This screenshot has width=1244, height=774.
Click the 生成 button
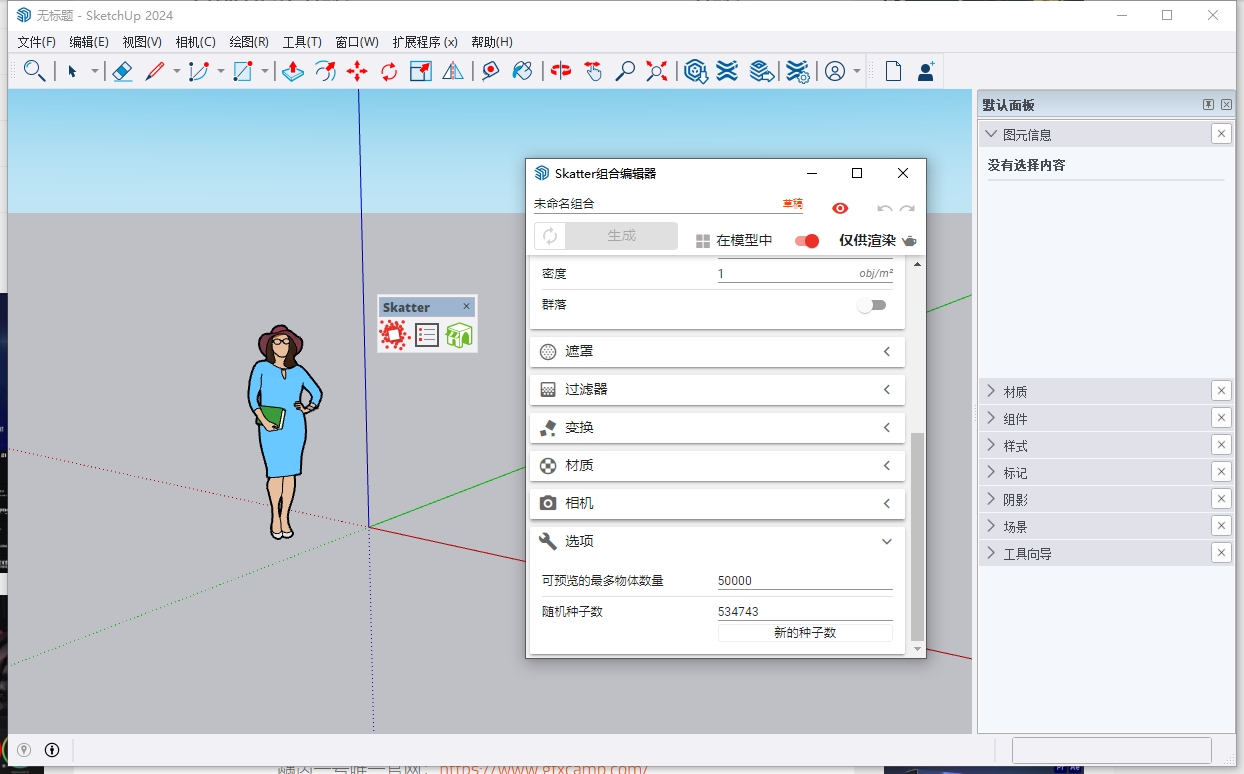[621, 236]
